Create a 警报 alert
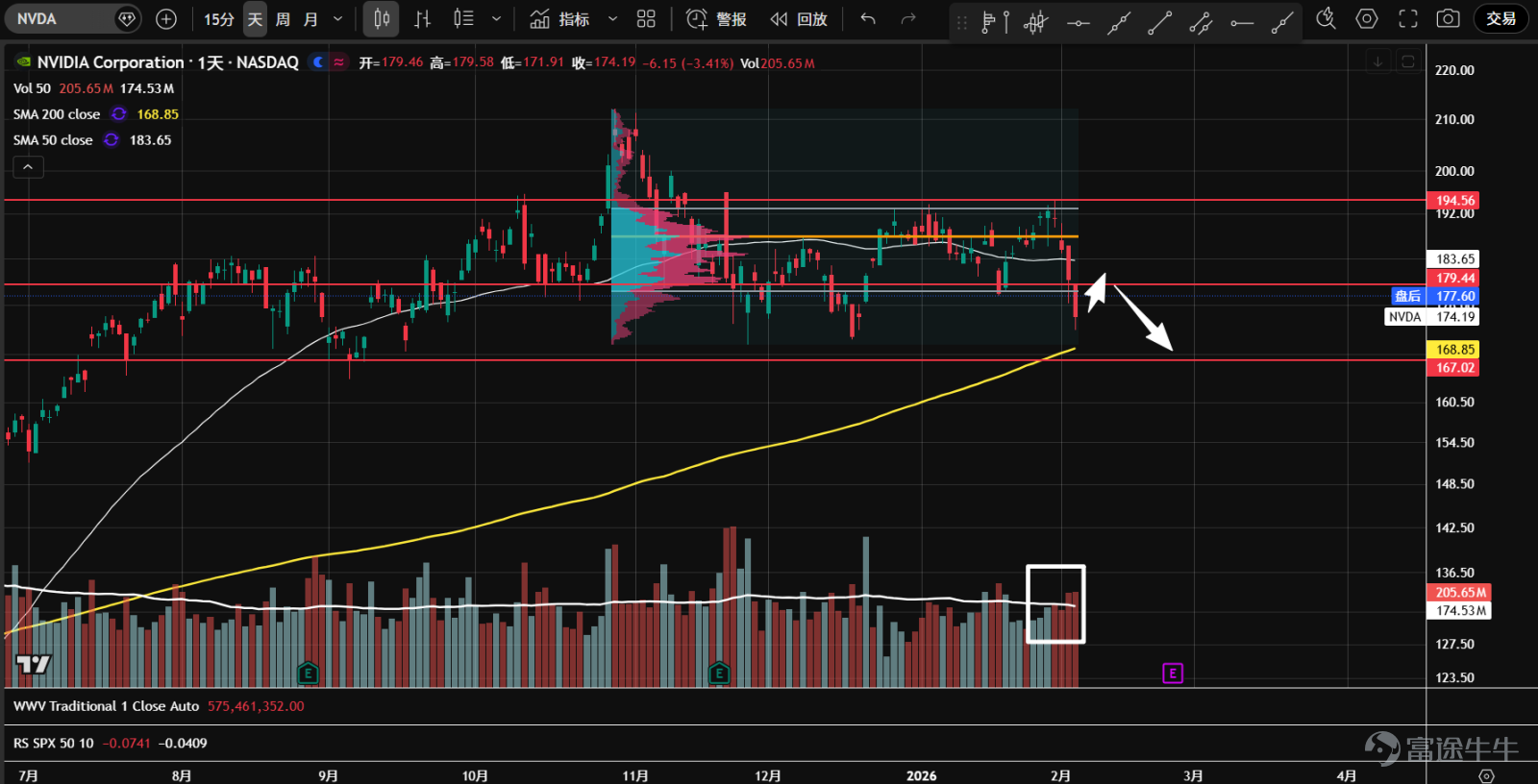 717,18
